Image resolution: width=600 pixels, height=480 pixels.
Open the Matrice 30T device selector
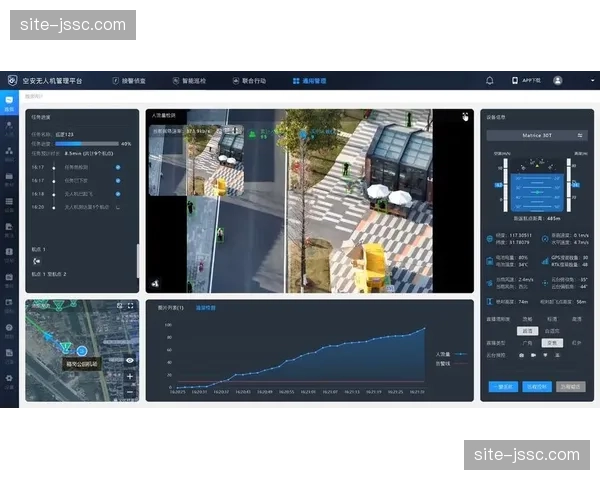(x=544, y=134)
